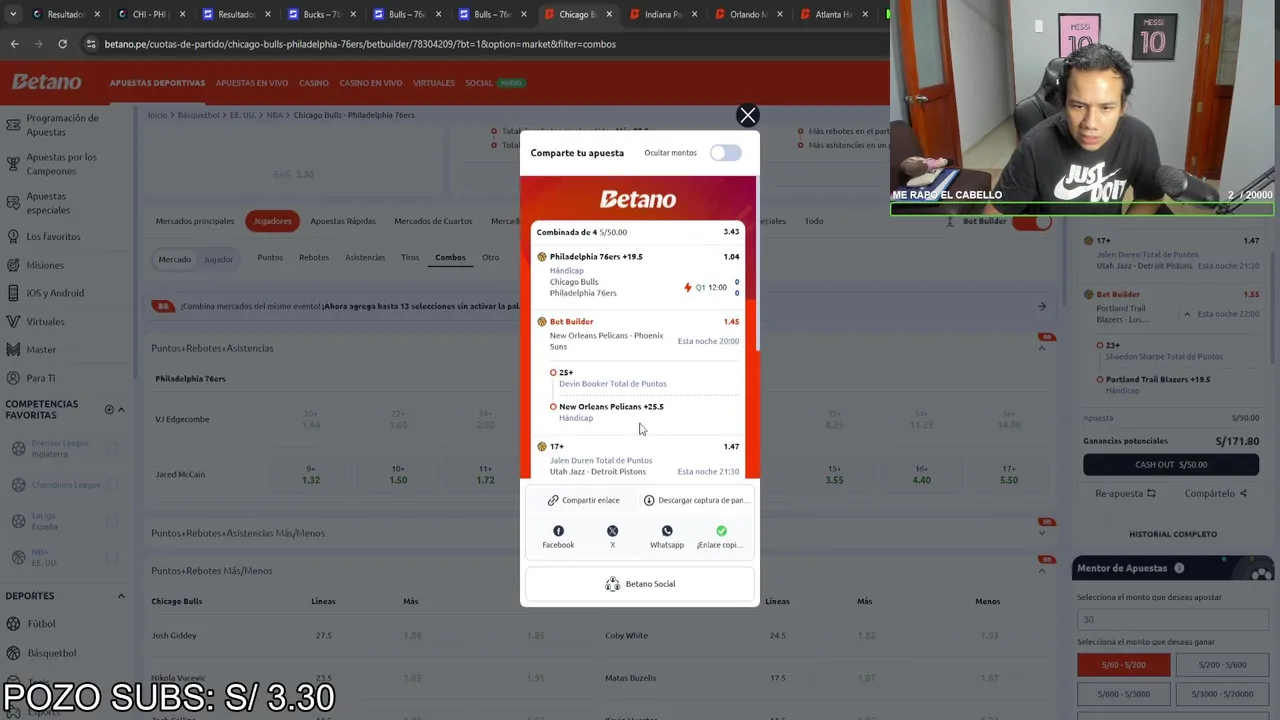The width and height of the screenshot is (1280, 720).
Task: Check the LaLiga España checkbox
Action: (x=112, y=521)
